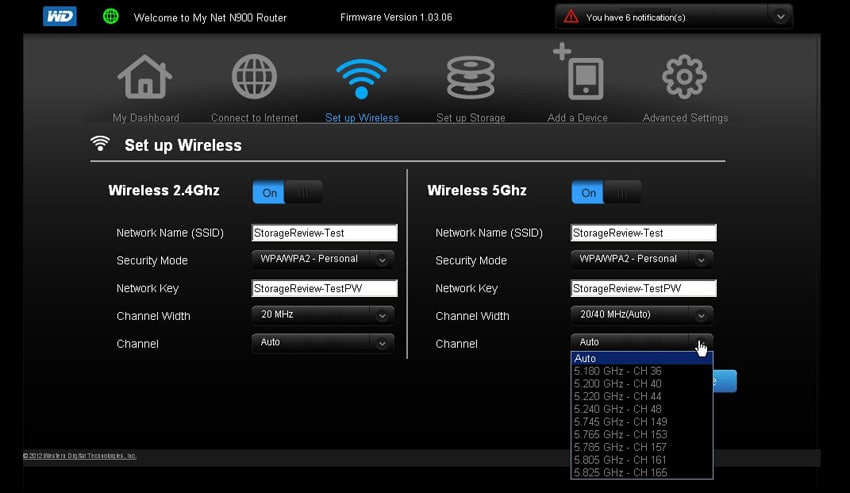Click the Set up Wireless tab label
850x493 pixels.
[362, 118]
